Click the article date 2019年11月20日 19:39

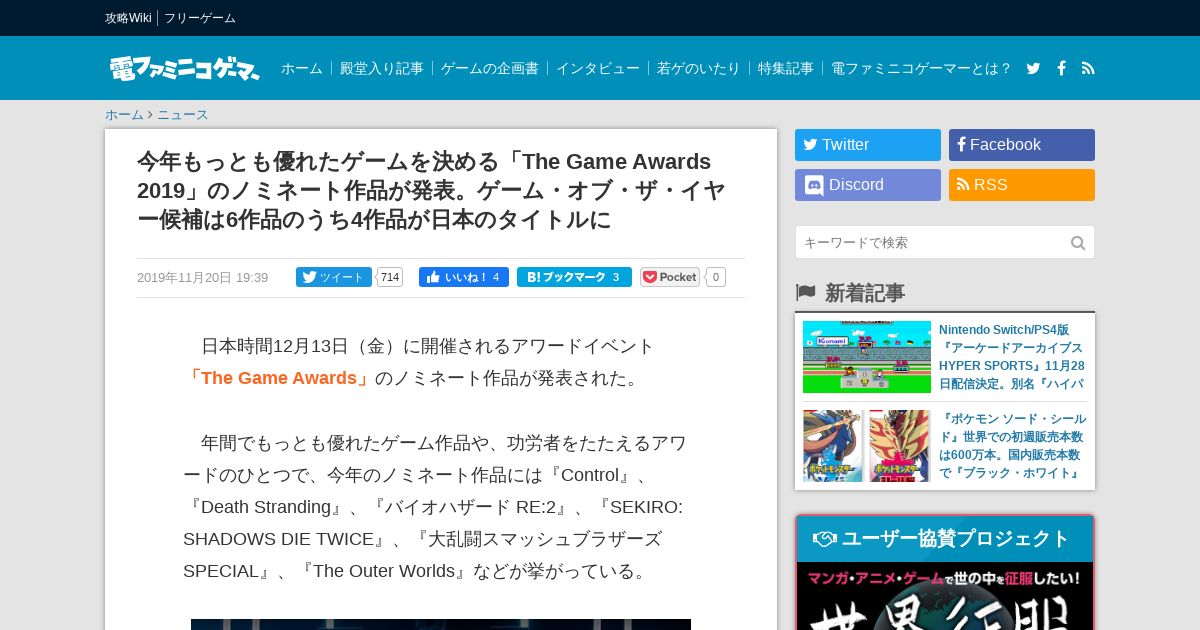(x=202, y=278)
